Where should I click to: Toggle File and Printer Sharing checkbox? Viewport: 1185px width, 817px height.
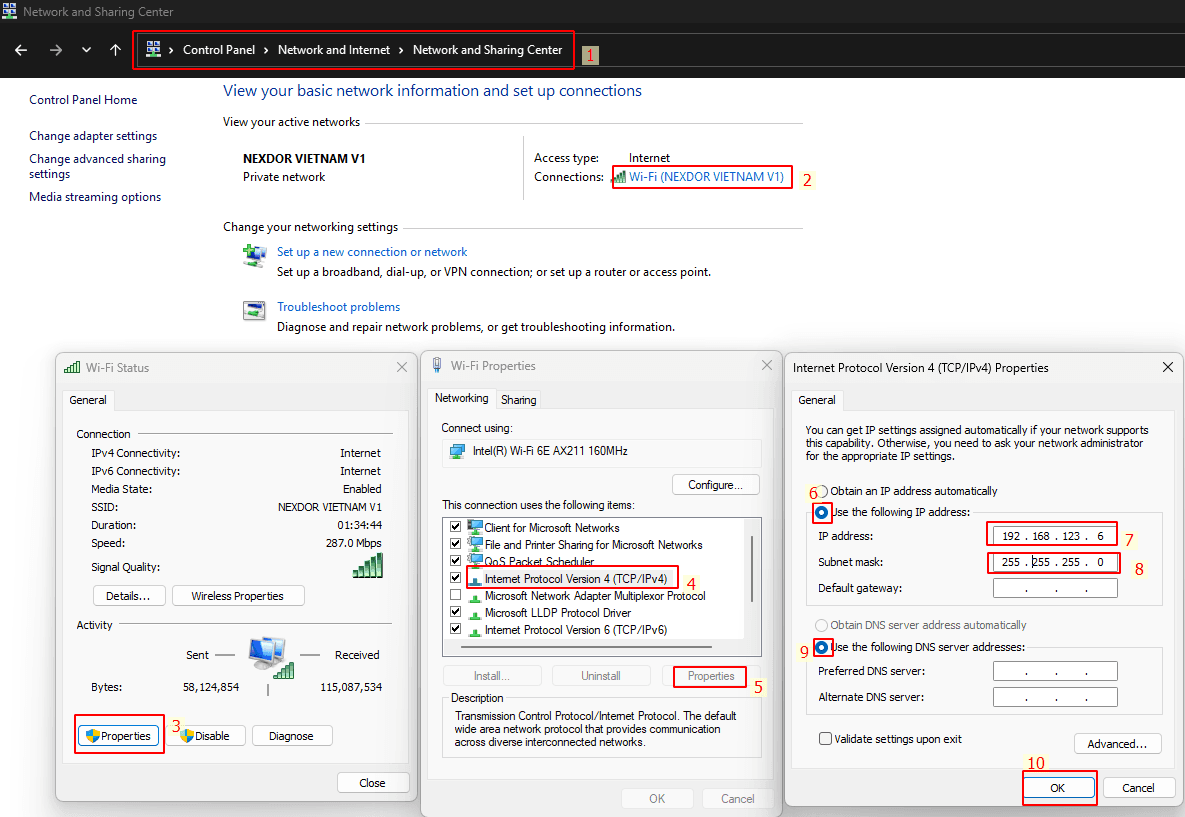tap(455, 544)
